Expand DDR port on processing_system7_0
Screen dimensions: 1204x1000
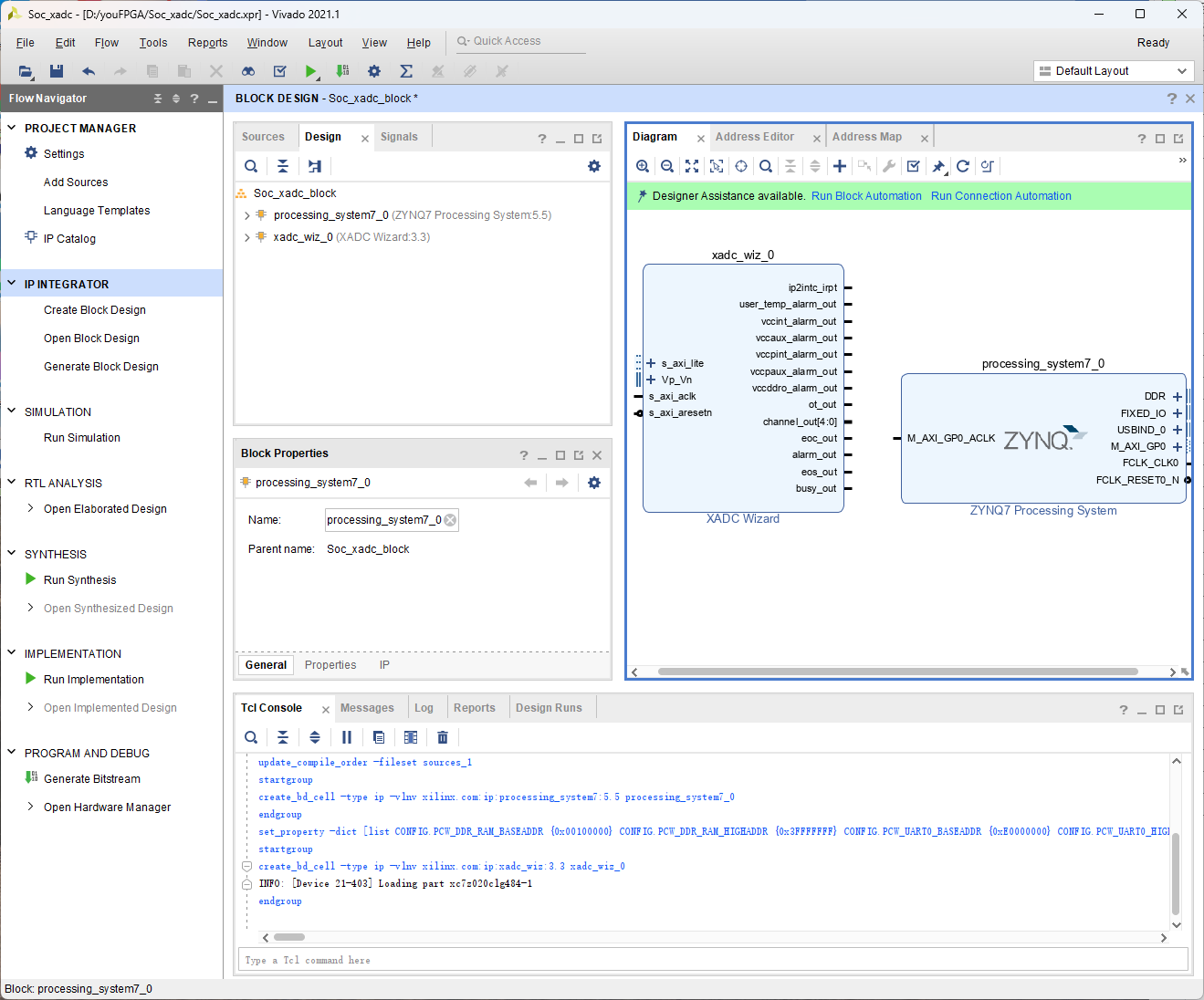click(1178, 397)
